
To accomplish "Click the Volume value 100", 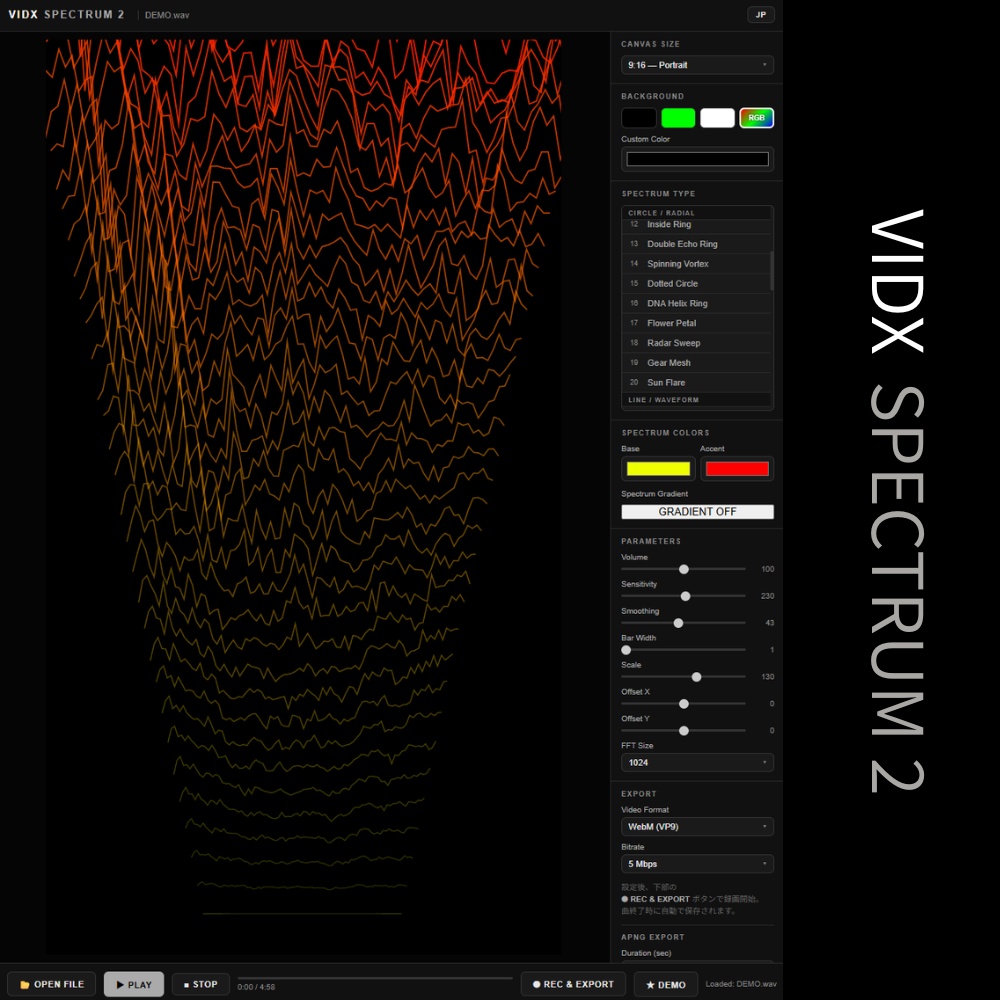I will [767, 569].
